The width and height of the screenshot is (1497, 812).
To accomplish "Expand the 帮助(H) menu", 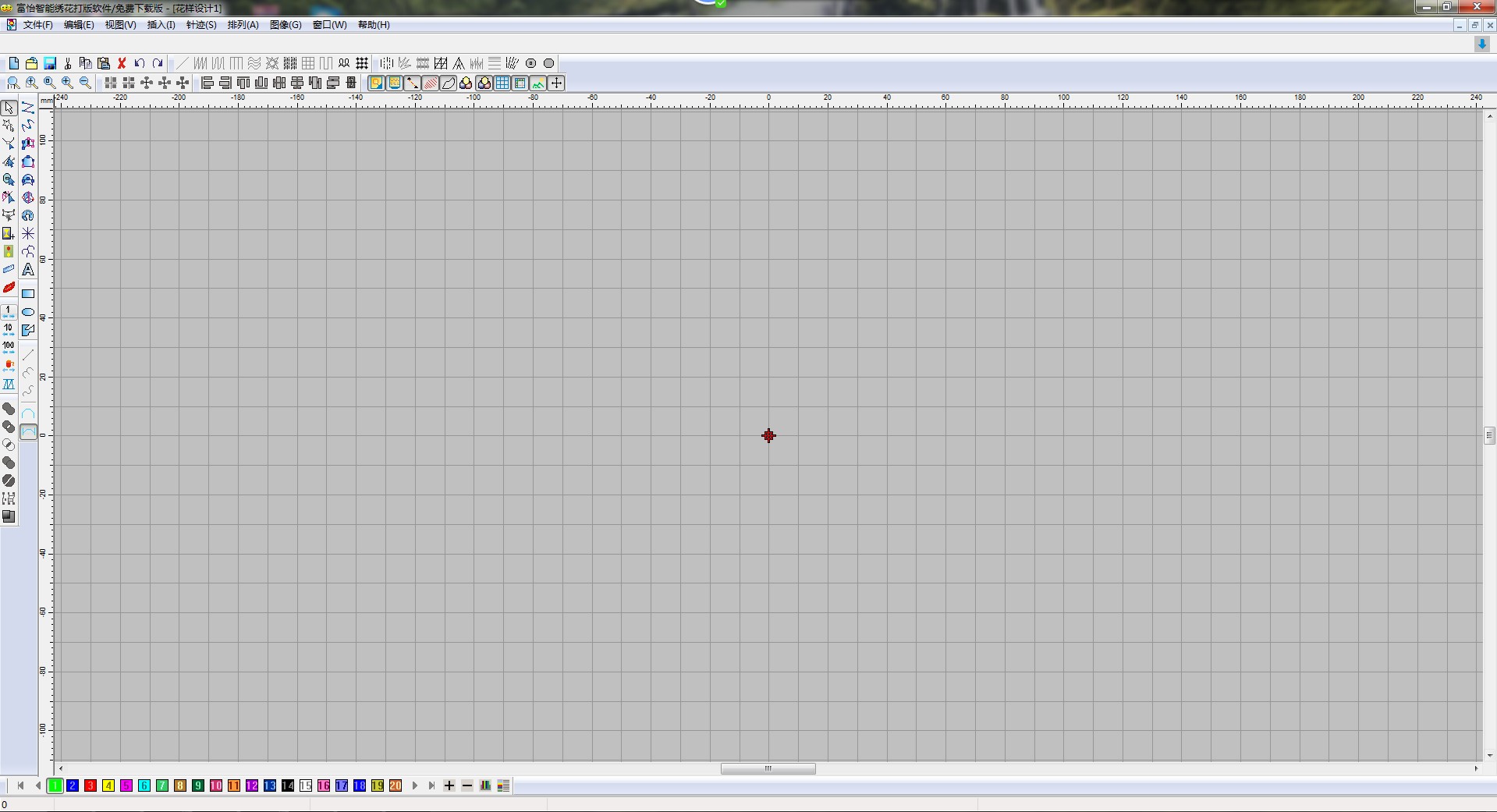I will (x=374, y=25).
